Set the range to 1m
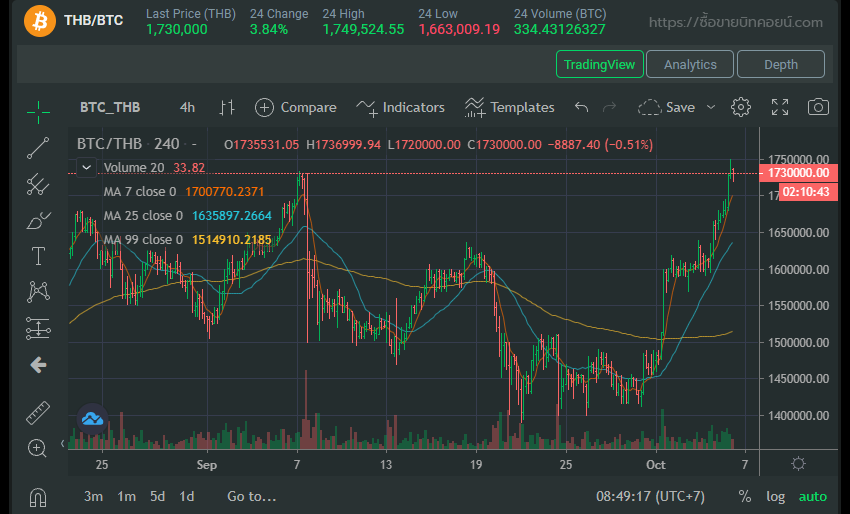 (x=127, y=496)
